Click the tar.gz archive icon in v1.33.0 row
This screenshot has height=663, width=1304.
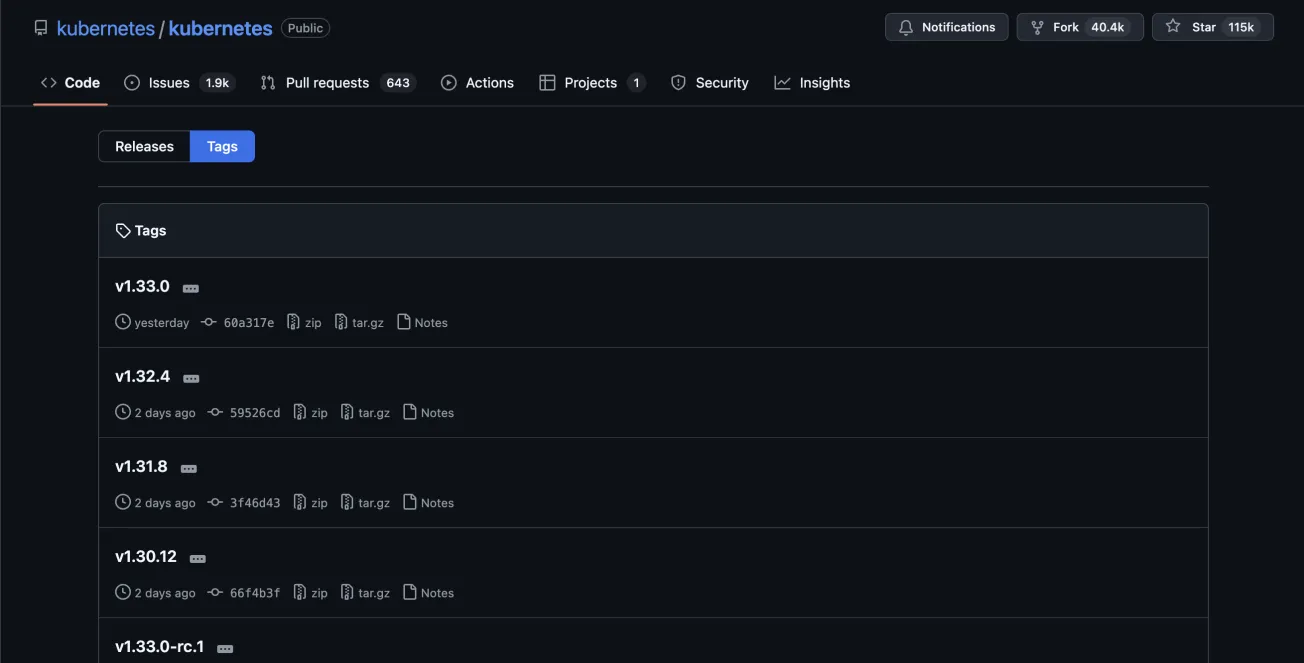pos(342,322)
